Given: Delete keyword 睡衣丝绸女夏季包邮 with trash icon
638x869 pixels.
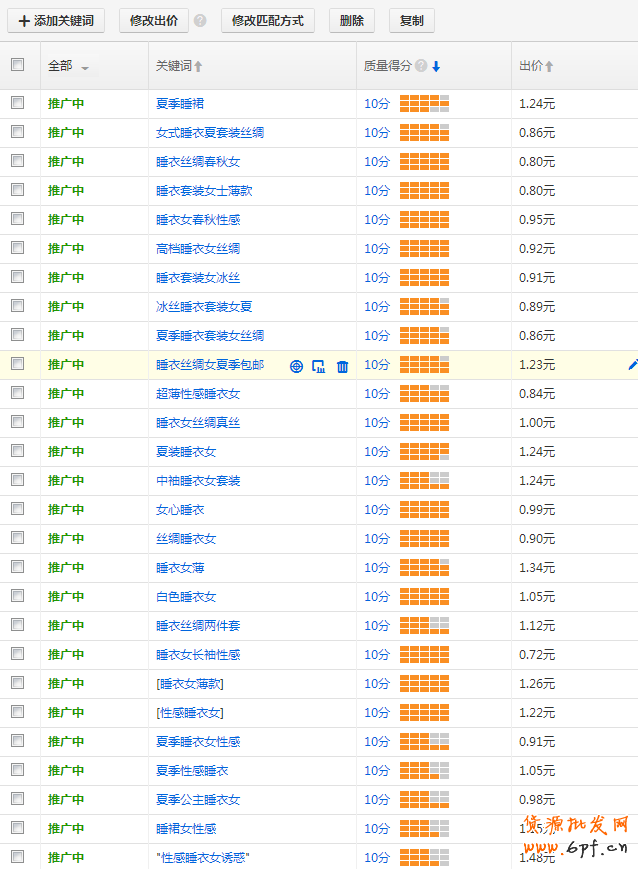Looking at the screenshot, I should point(342,366).
